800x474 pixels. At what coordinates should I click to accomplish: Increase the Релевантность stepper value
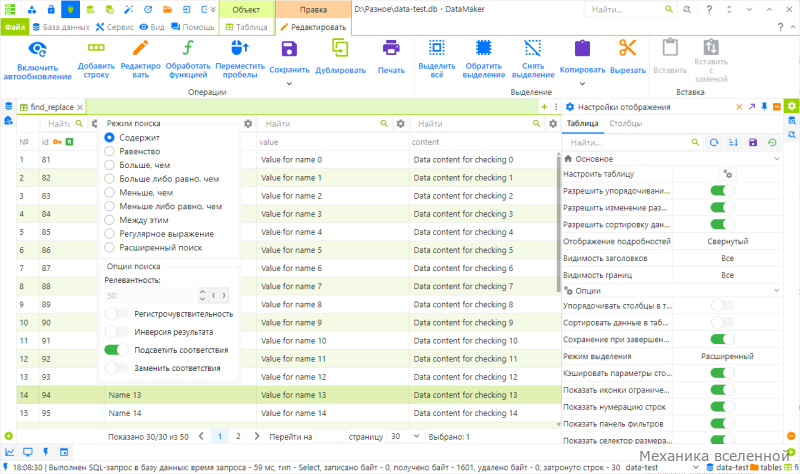pyautogui.click(x=203, y=292)
